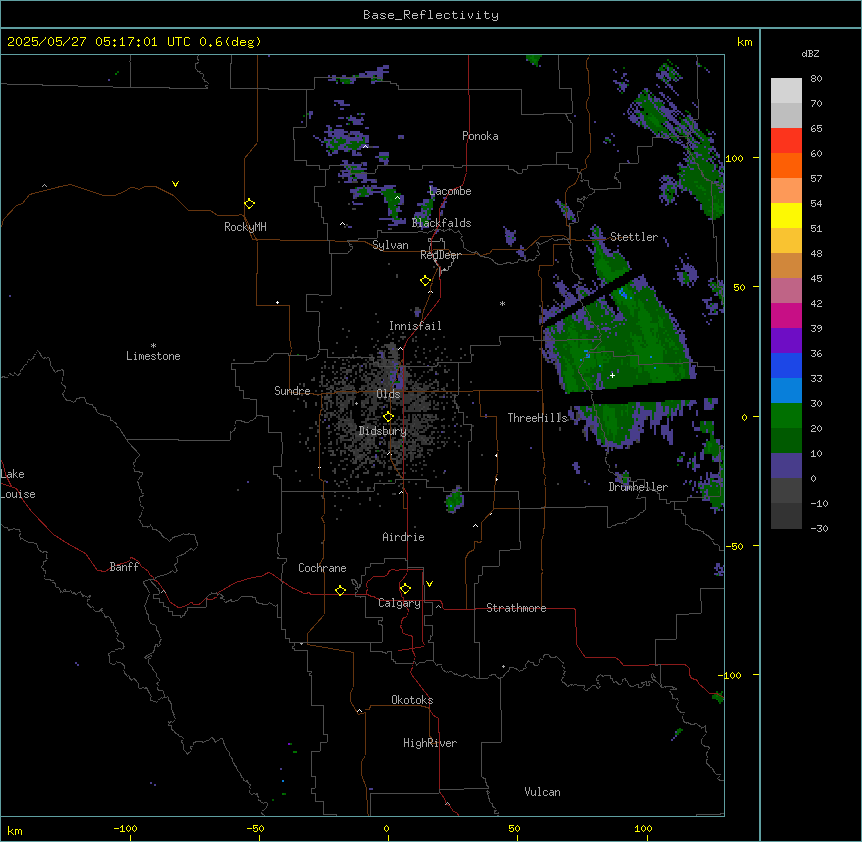Click yellow diamond marker above Calgary label

click(x=405, y=589)
